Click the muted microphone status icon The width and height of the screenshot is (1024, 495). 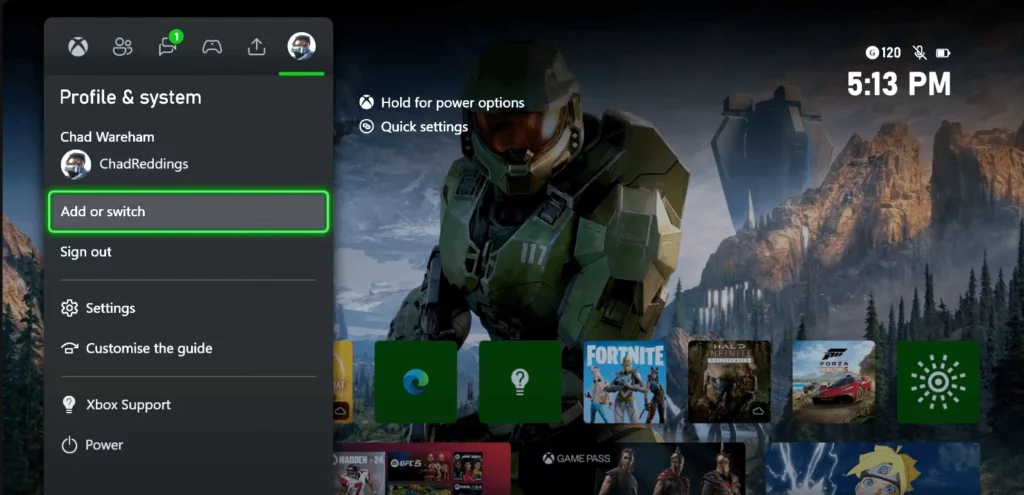point(920,53)
